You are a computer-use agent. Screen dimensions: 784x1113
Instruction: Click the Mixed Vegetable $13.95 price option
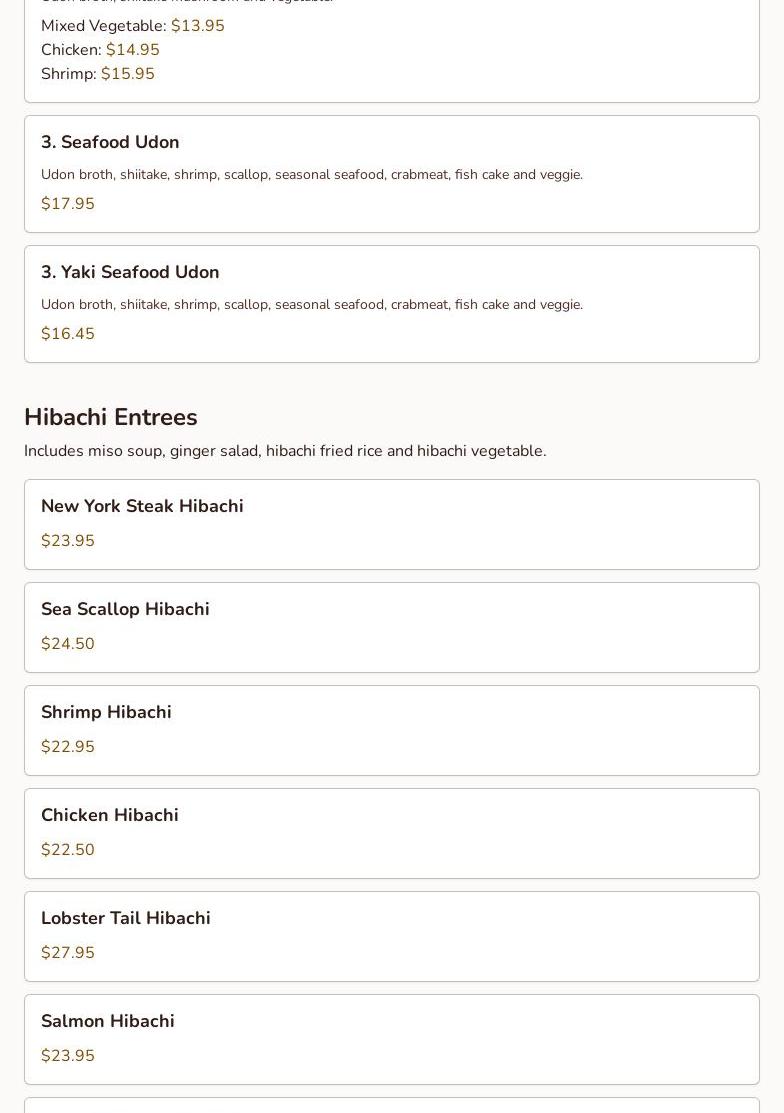point(133,26)
